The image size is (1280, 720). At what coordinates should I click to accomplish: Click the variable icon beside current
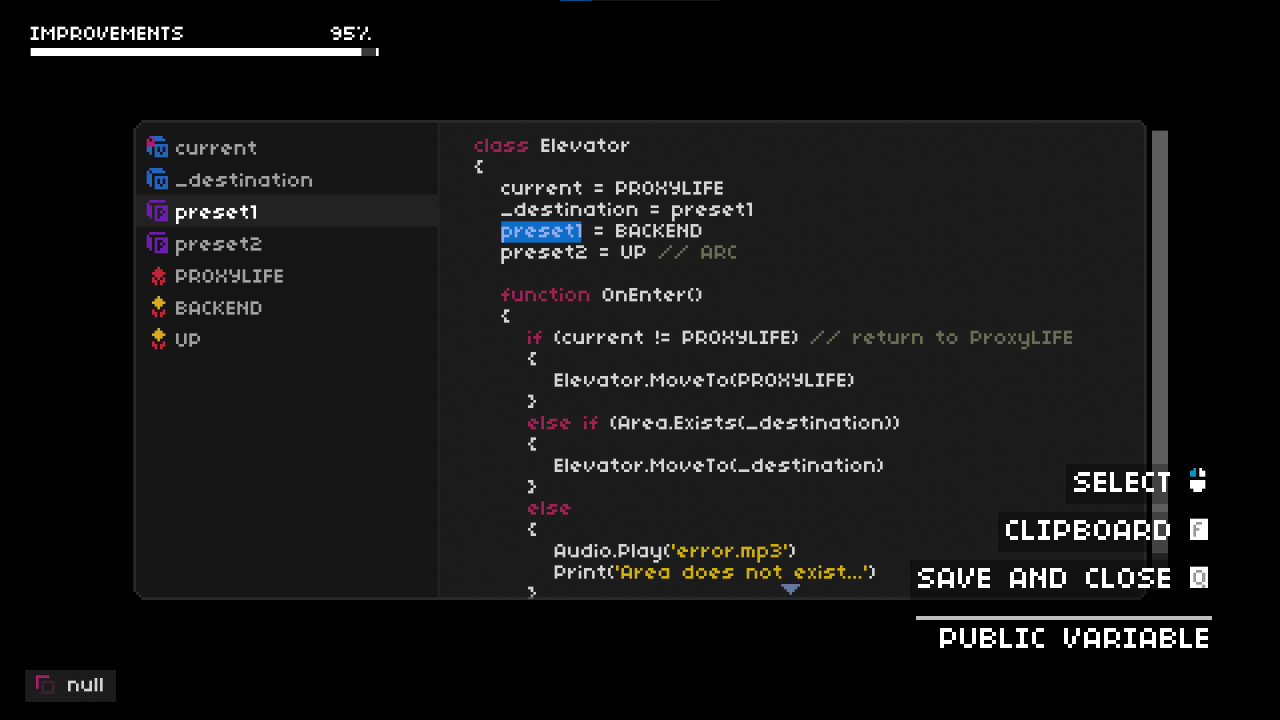pyautogui.click(x=157, y=148)
